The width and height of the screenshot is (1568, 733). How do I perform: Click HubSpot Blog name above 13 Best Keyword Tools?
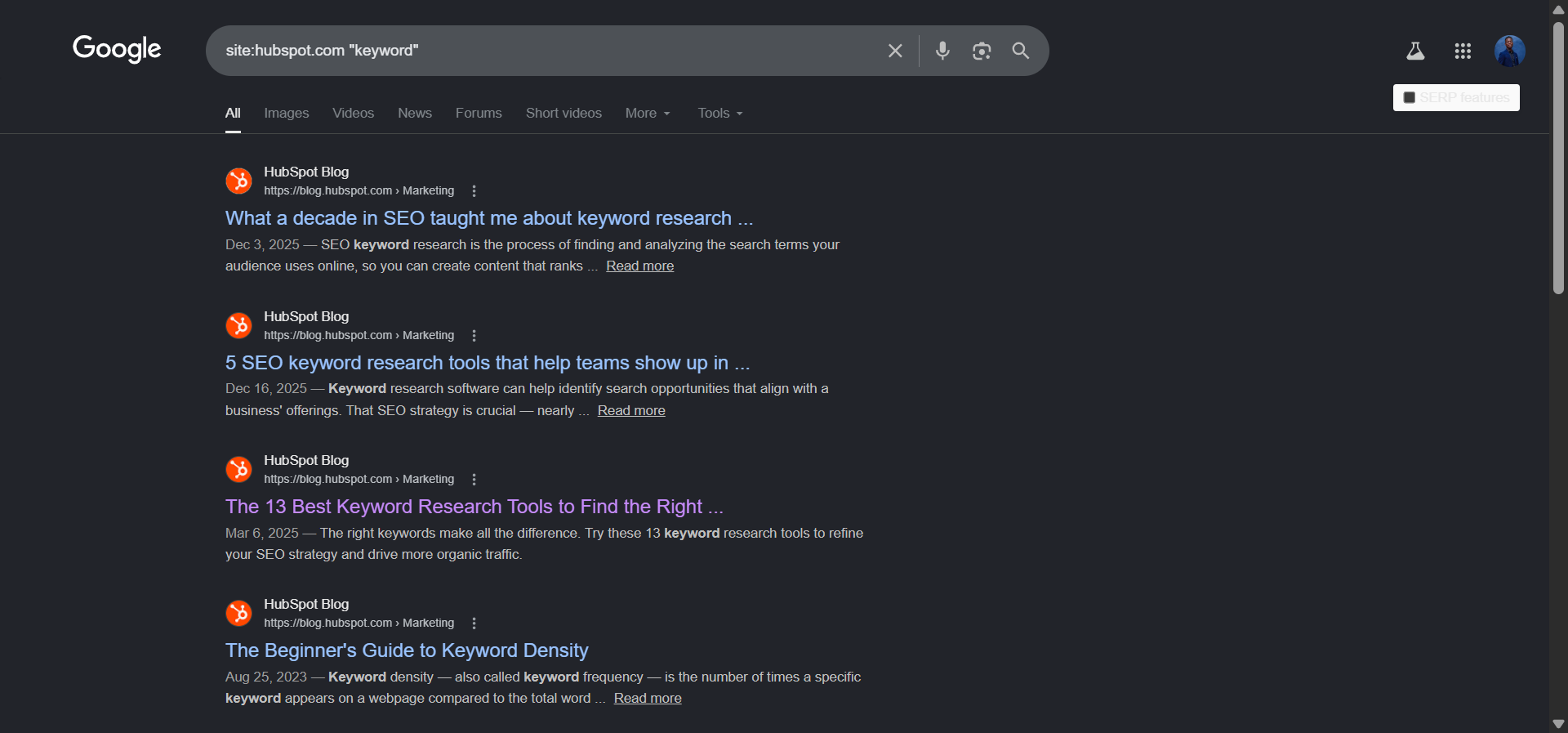click(306, 461)
